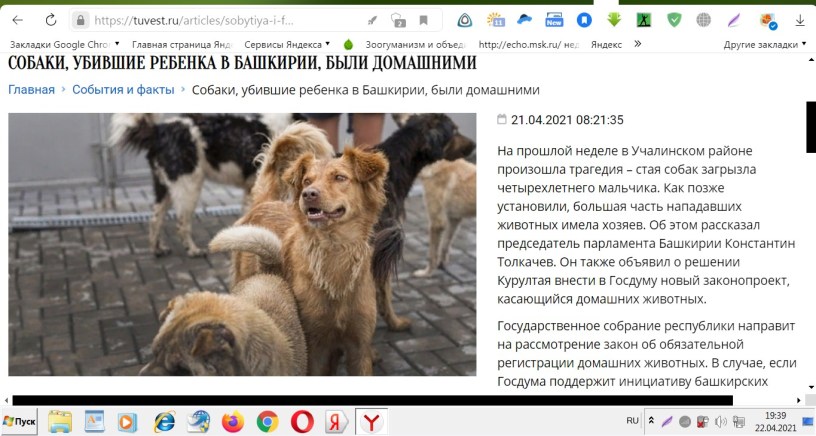This screenshot has height=436, width=816.
Task: Open the События и факты breadcrumb link
Action: 123,89
